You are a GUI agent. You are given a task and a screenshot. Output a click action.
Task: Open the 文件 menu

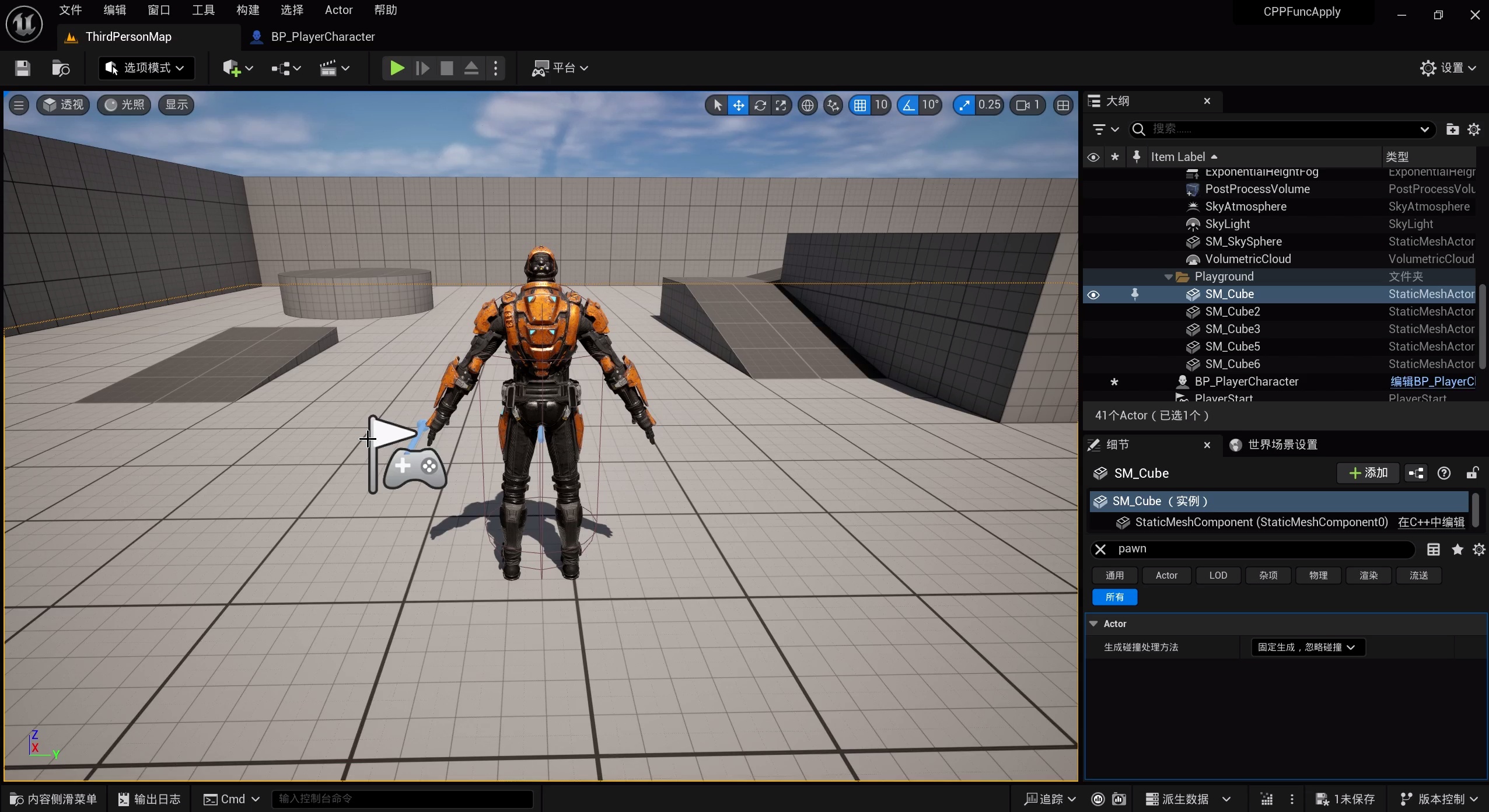pyautogui.click(x=71, y=10)
